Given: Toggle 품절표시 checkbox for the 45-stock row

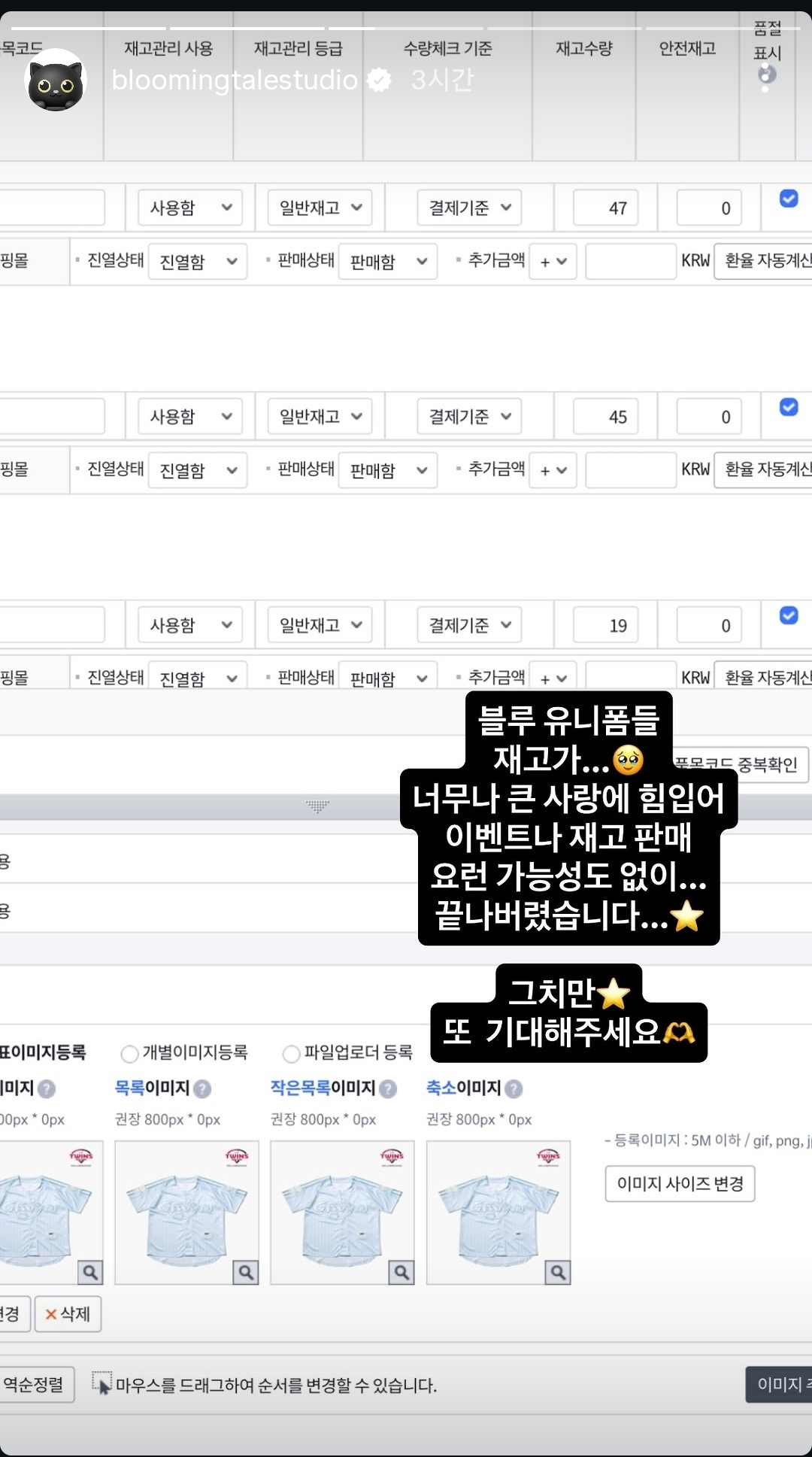Looking at the screenshot, I should pos(789,407).
